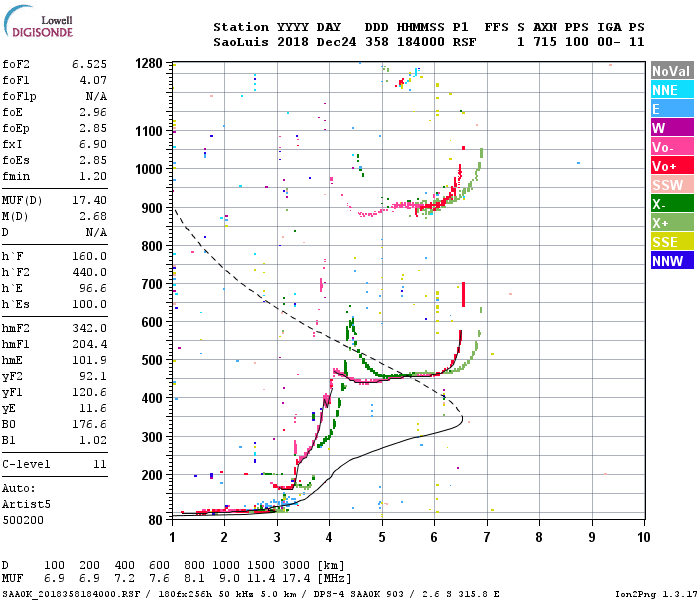Viewport: 700px width, 600px height.
Task: Click the foEs label
Action: (16, 160)
